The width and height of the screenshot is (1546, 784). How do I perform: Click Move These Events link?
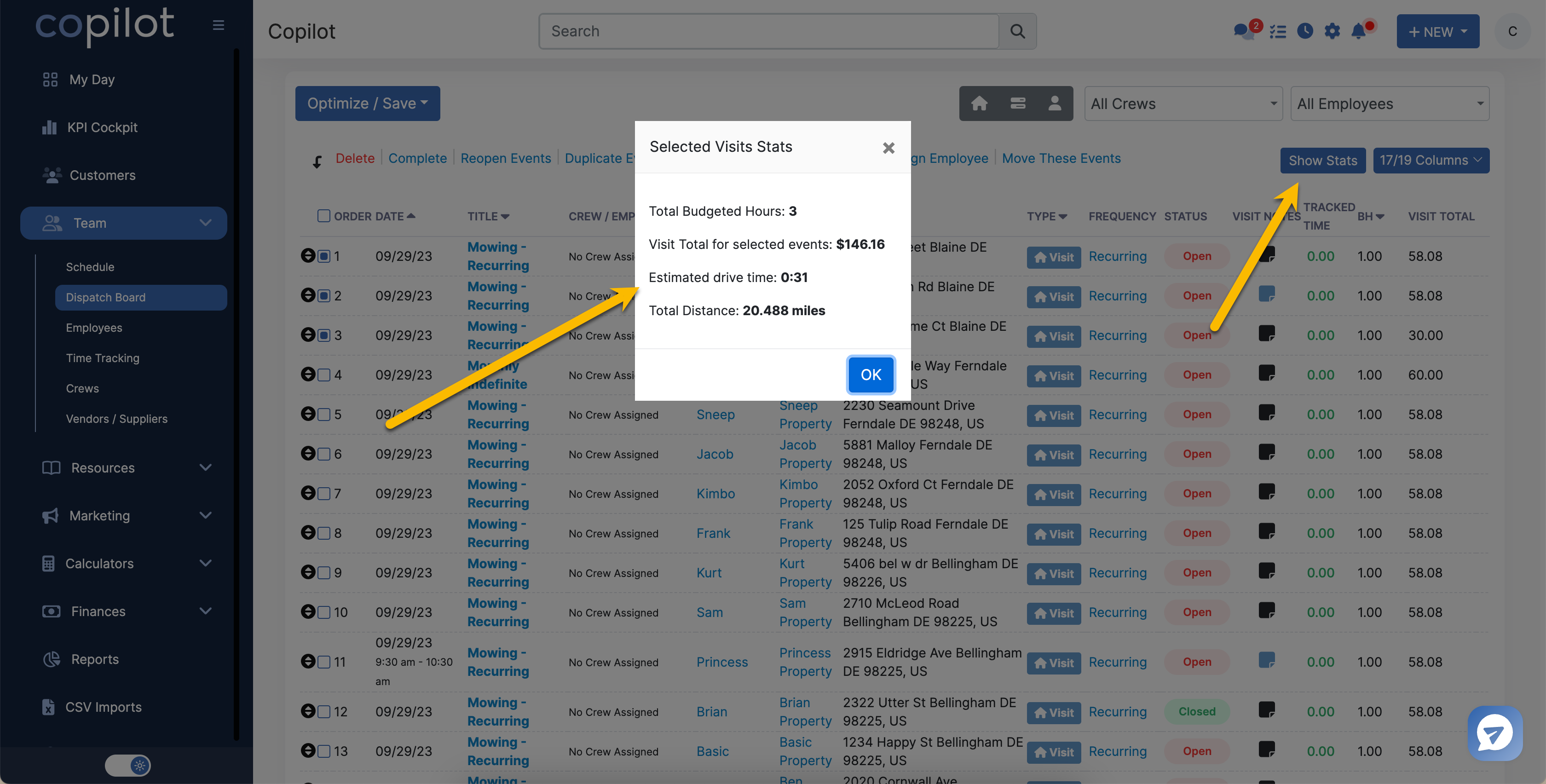coord(1061,158)
